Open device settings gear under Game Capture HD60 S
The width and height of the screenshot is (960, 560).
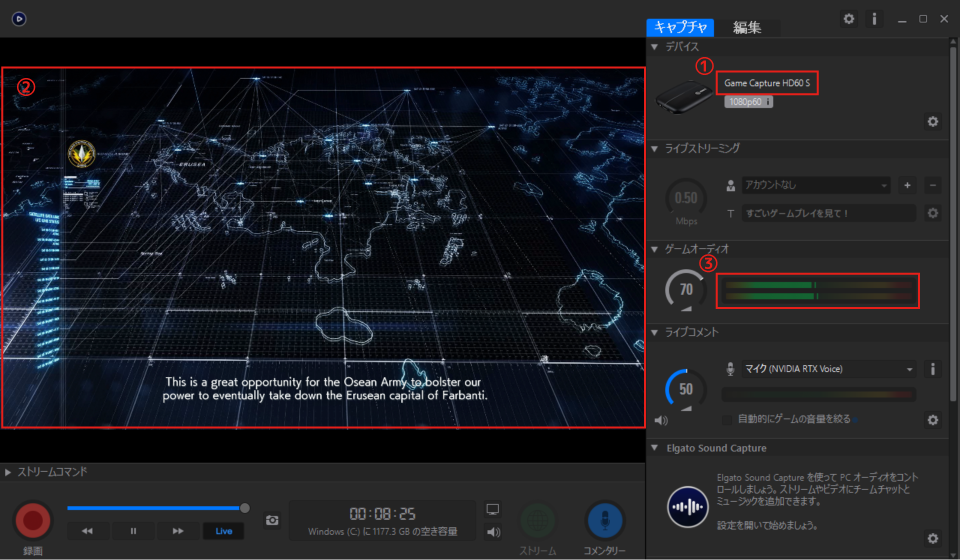932,122
